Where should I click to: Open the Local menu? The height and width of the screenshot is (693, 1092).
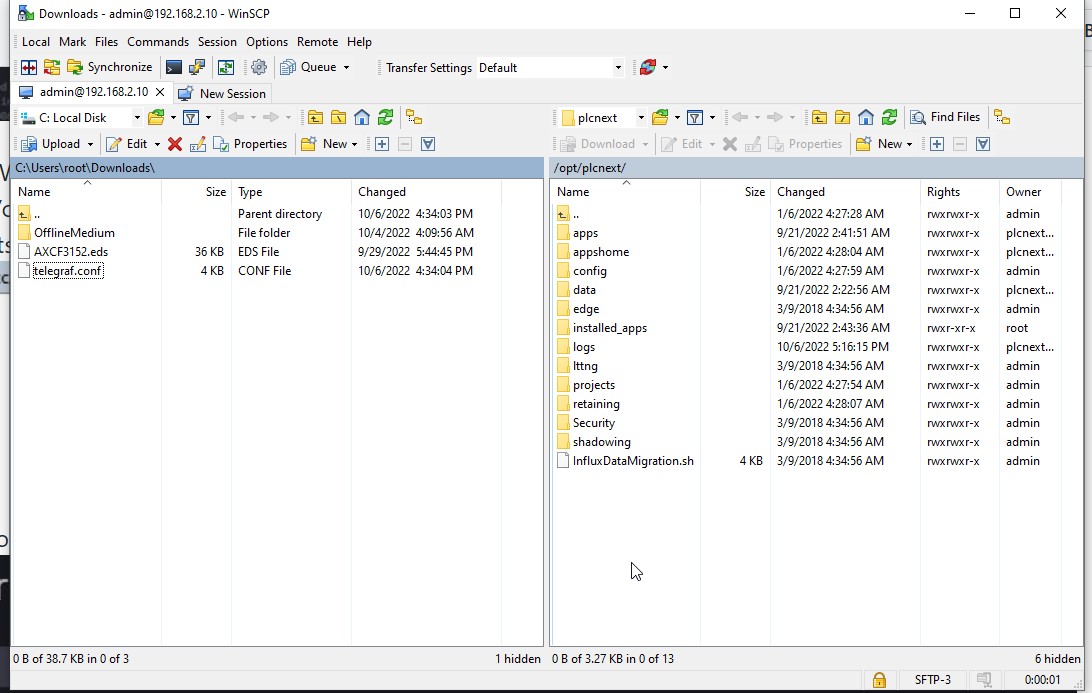coord(36,42)
